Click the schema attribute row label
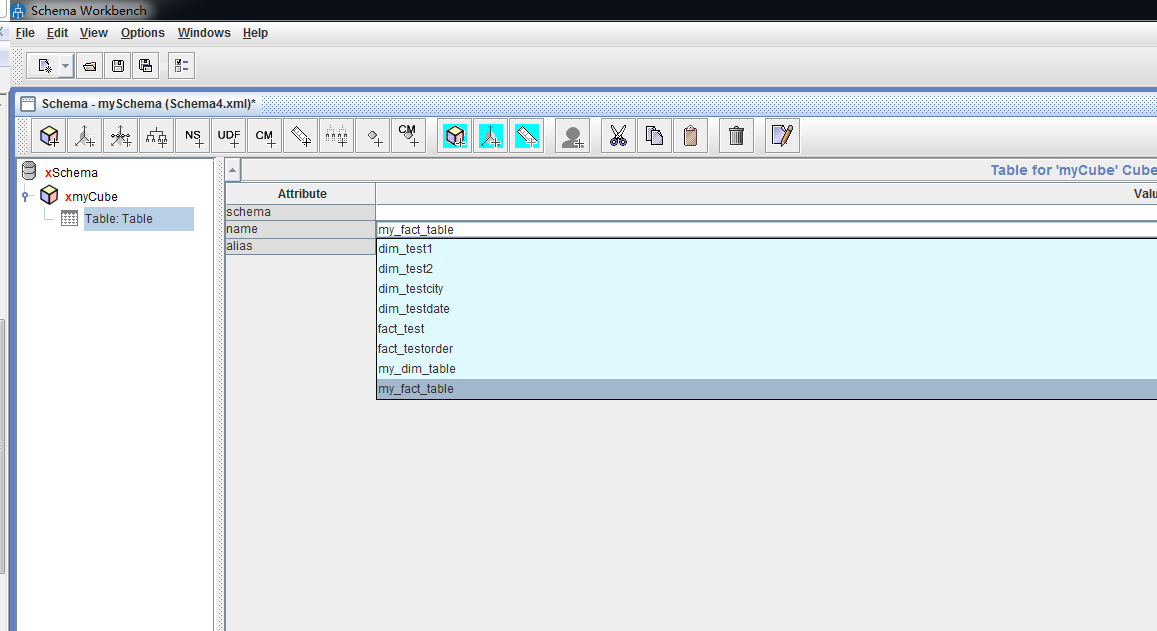The width and height of the screenshot is (1157, 631). coord(300,212)
